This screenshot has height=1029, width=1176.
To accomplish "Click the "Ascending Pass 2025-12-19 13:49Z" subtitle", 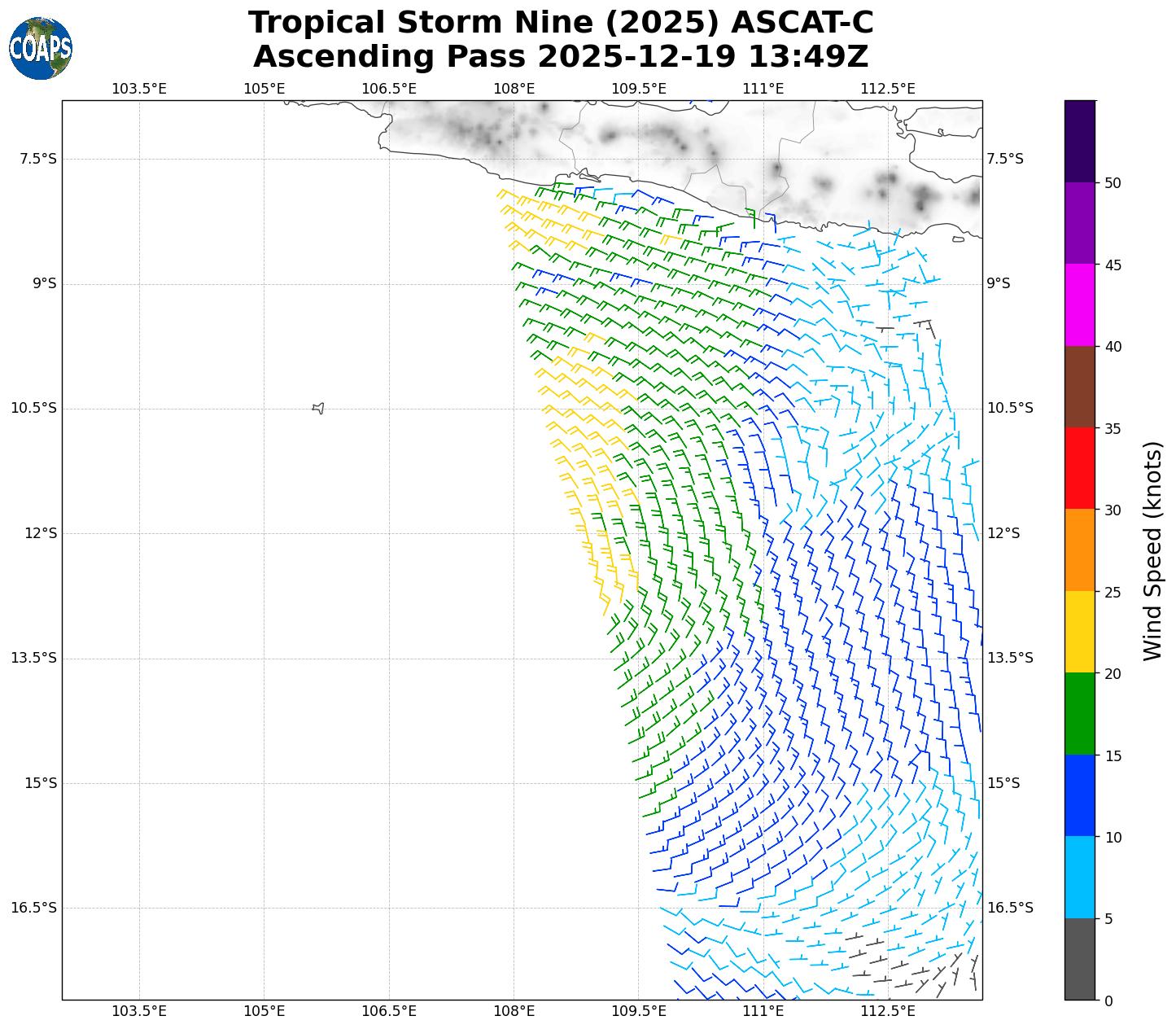I will coord(561,57).
